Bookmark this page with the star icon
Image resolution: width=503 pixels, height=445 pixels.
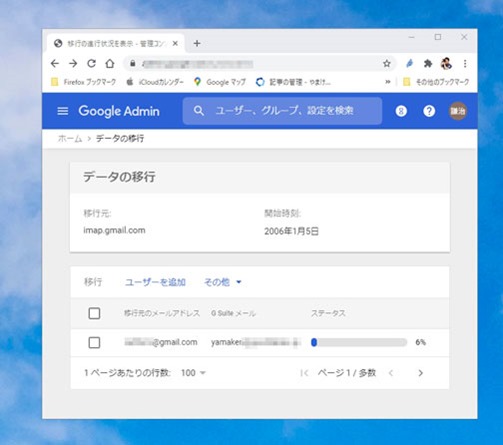pos(387,63)
